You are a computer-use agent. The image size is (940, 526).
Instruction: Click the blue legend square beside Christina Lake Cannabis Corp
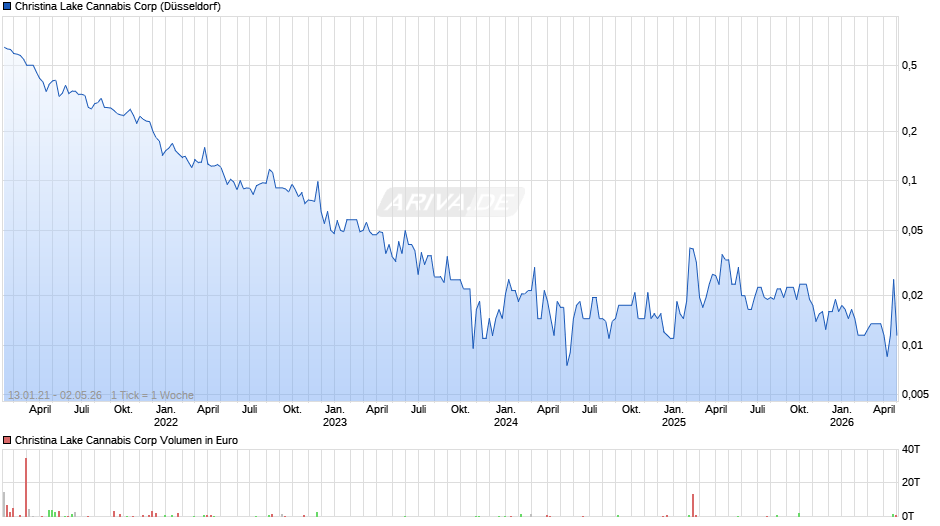pyautogui.click(x=7, y=7)
